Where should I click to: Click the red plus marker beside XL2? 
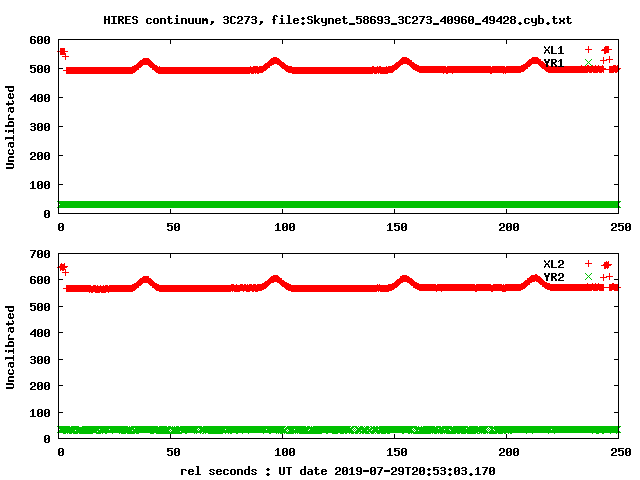pos(588,263)
